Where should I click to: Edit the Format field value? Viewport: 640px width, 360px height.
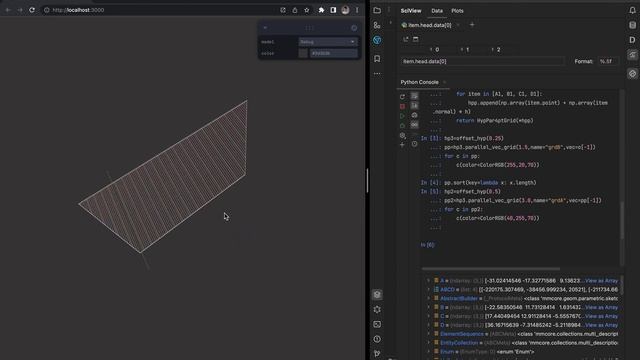(x=608, y=61)
